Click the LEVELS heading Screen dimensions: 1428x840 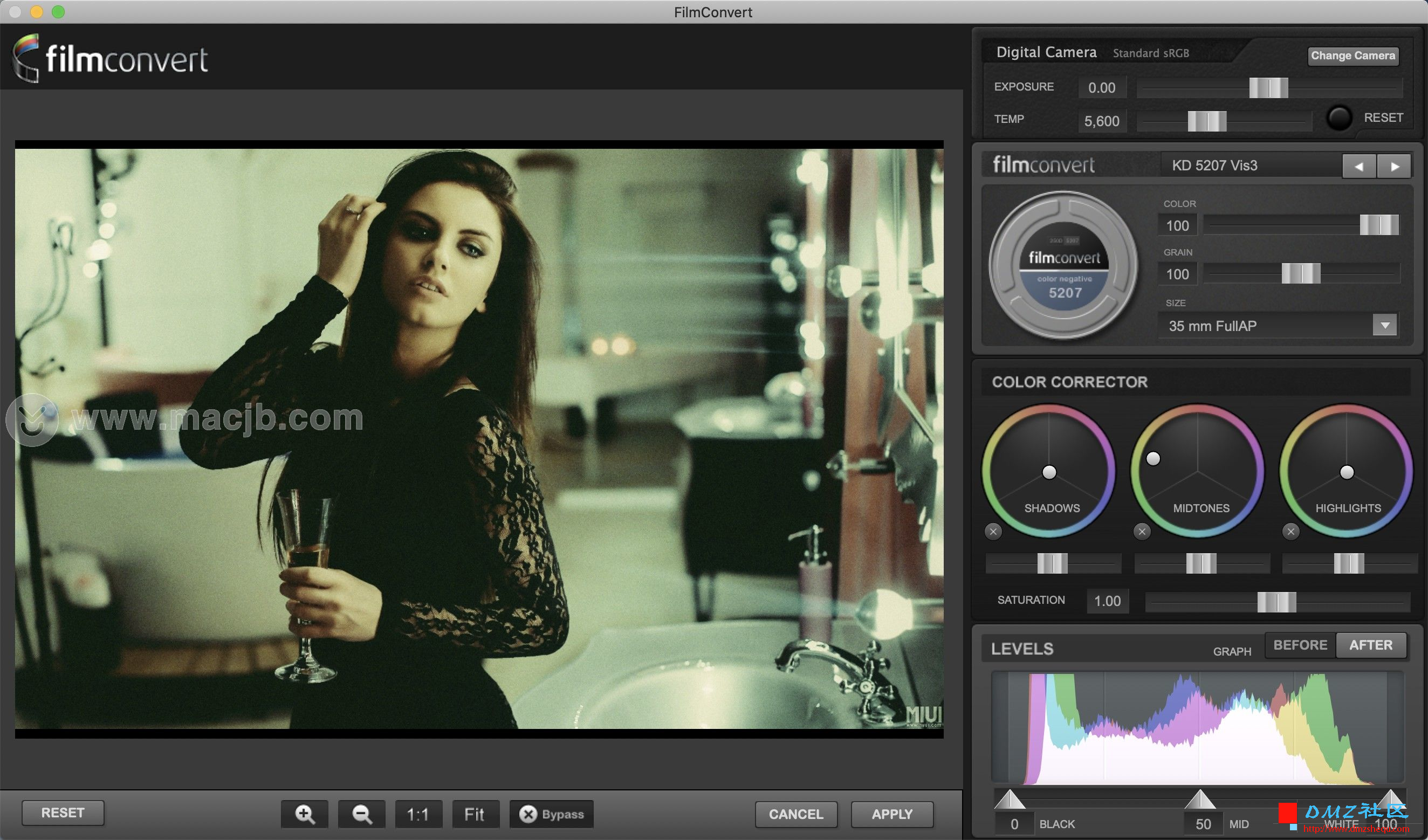click(1022, 649)
